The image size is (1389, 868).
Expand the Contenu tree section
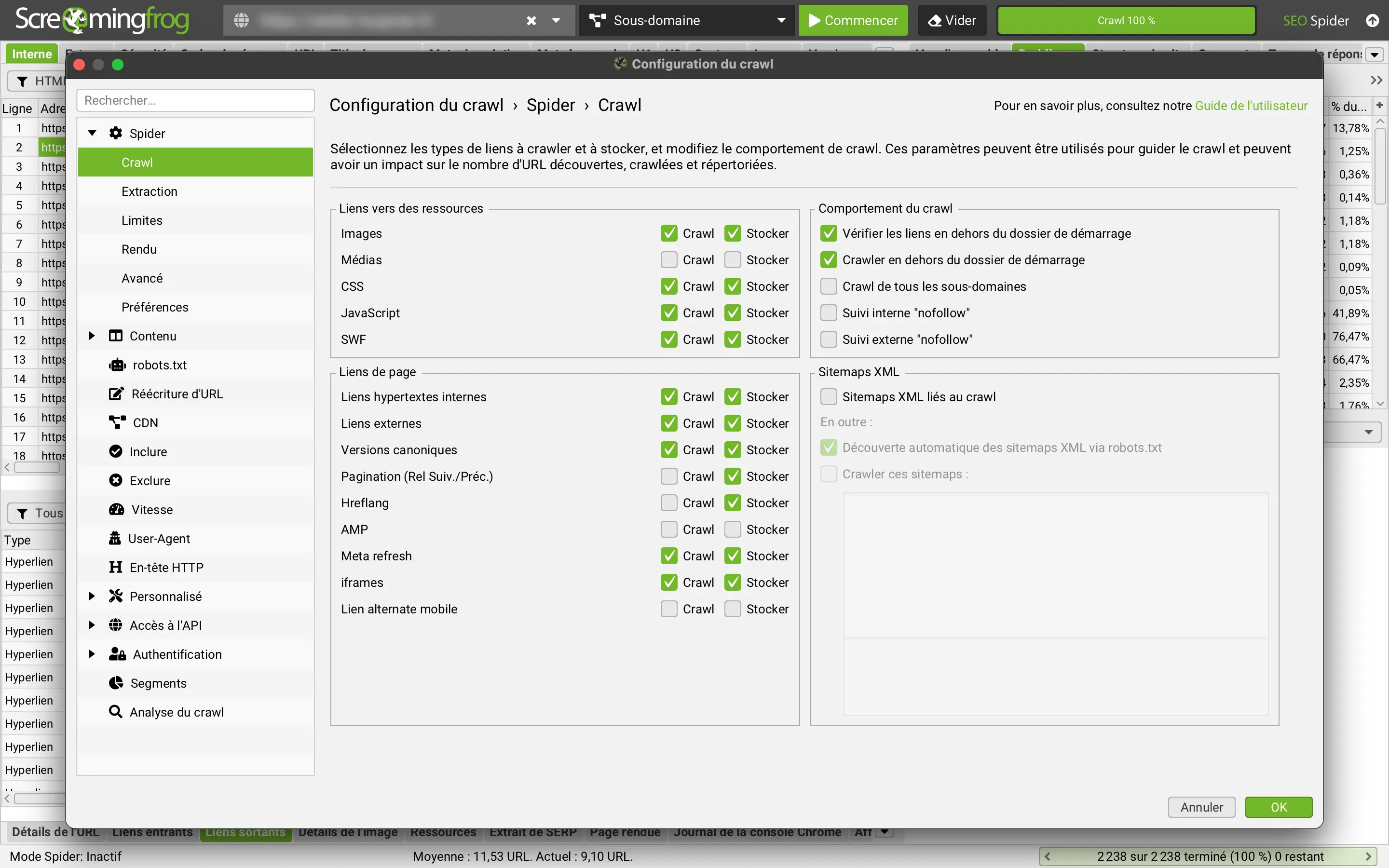point(92,336)
